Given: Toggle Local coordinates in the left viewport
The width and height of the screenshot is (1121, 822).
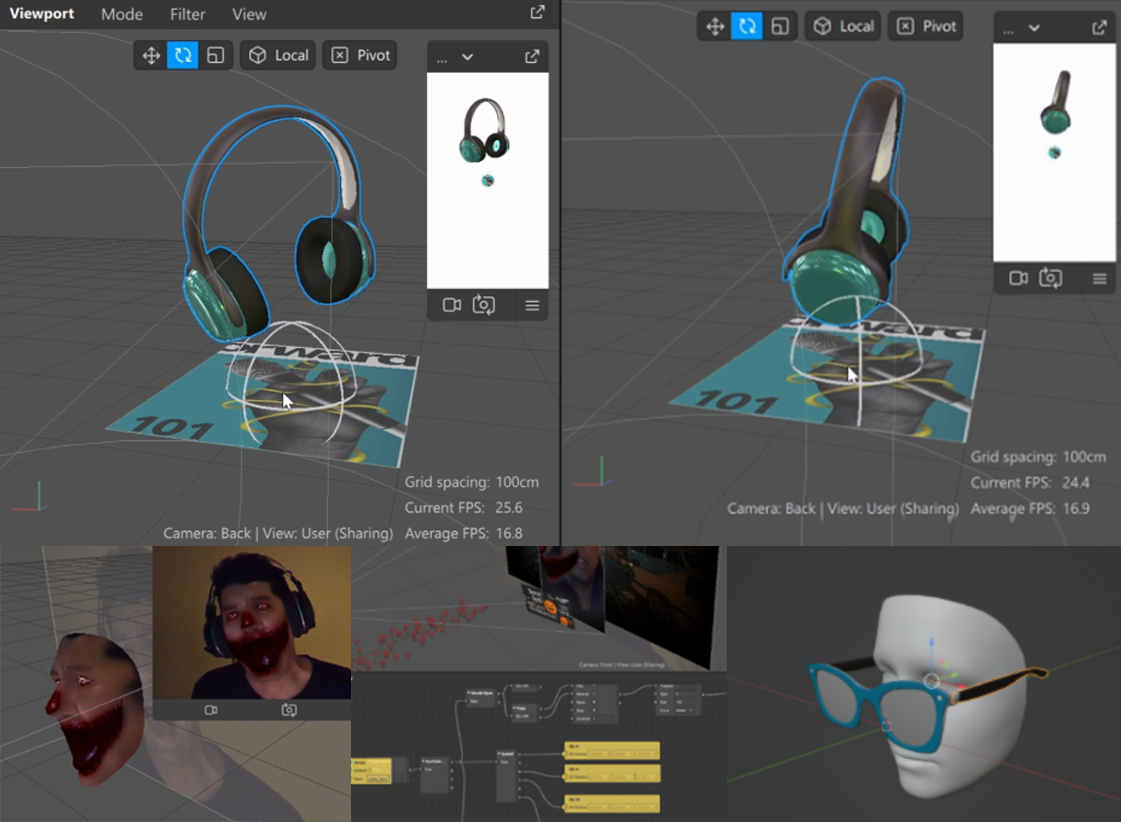Looking at the screenshot, I should pyautogui.click(x=279, y=56).
